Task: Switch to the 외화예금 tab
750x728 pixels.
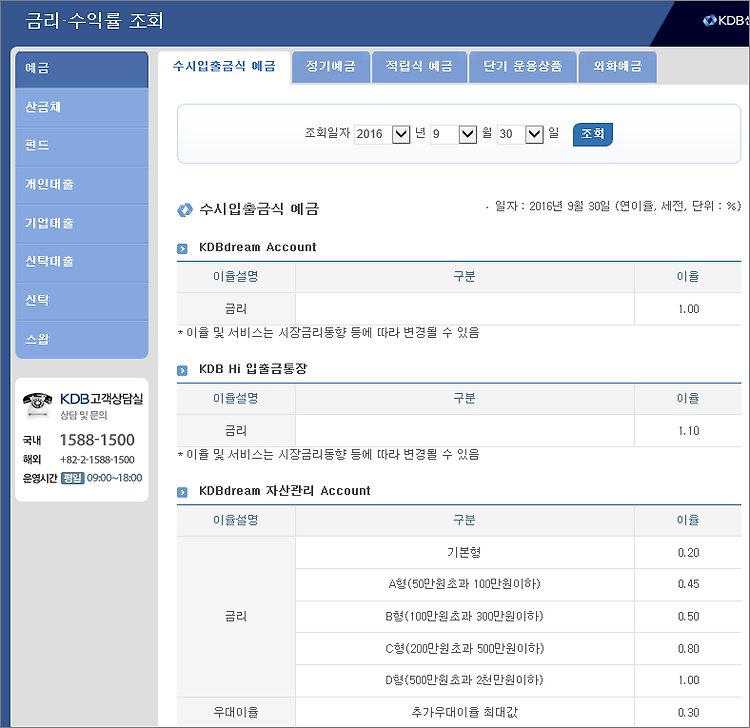Action: click(618, 66)
